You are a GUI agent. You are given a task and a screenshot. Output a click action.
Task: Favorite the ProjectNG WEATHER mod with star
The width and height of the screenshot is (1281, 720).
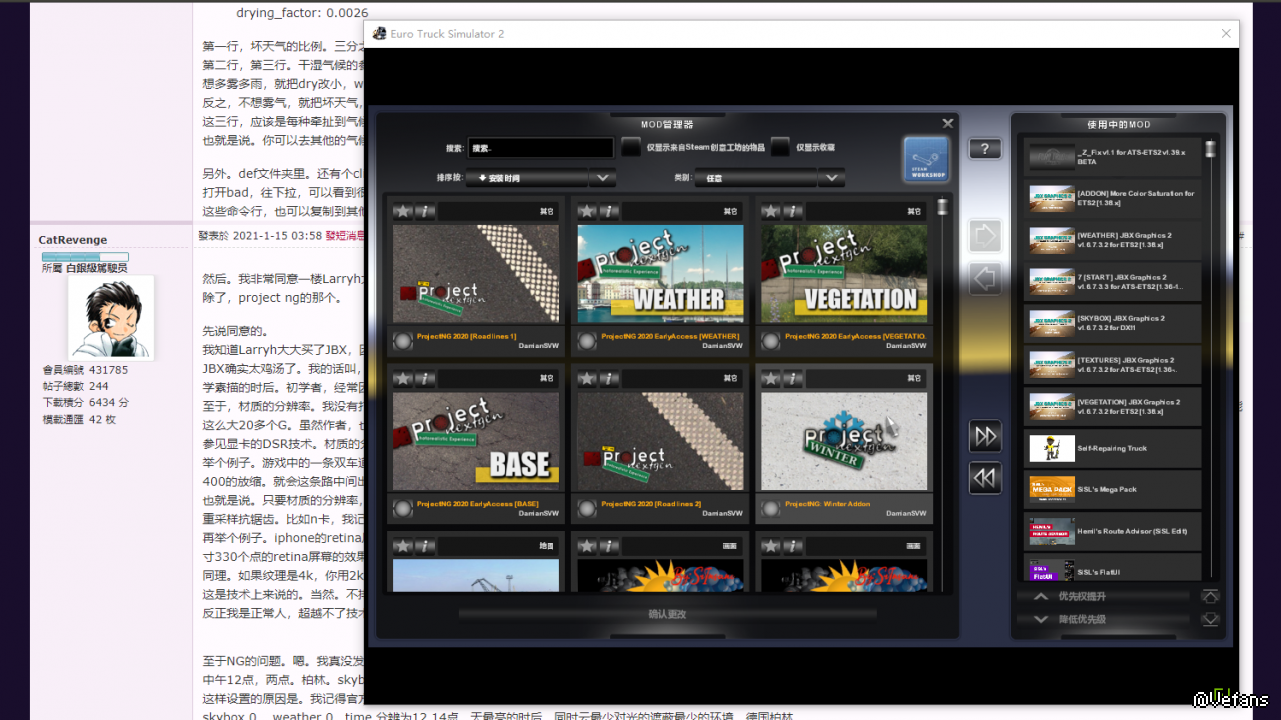click(587, 211)
